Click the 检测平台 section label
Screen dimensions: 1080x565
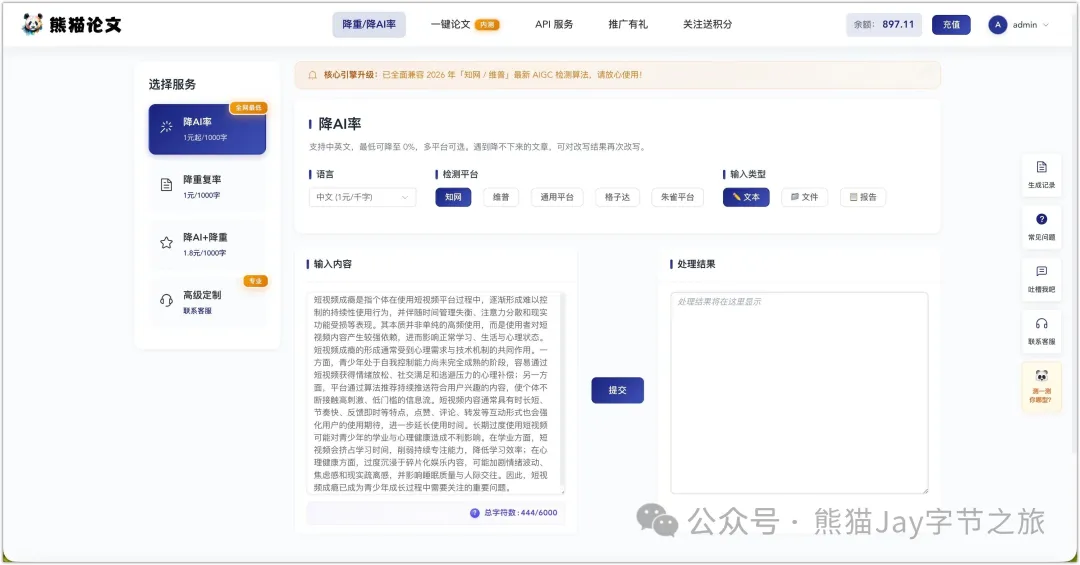coord(460,174)
